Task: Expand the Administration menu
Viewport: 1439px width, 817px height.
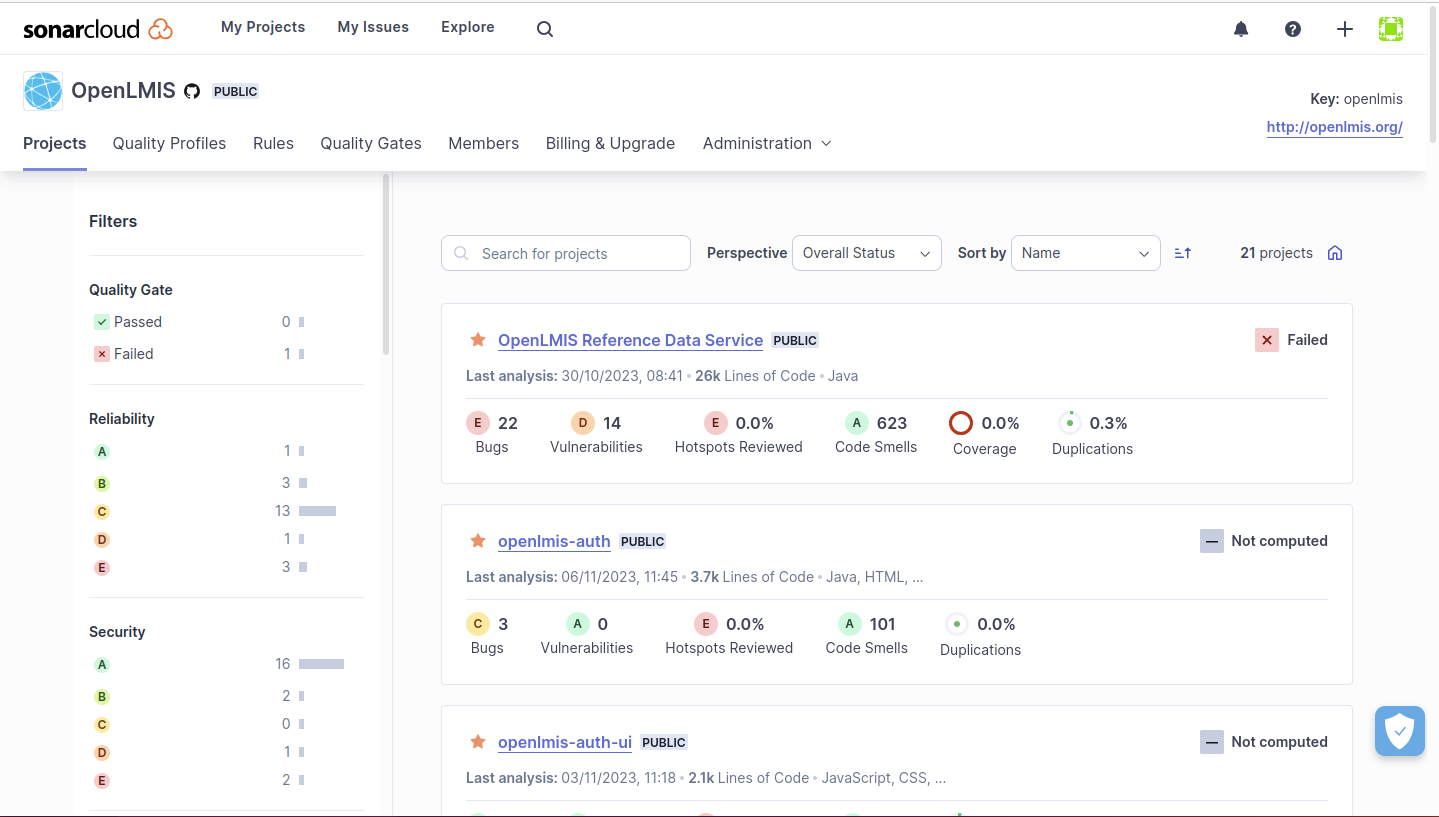Action: tap(767, 143)
